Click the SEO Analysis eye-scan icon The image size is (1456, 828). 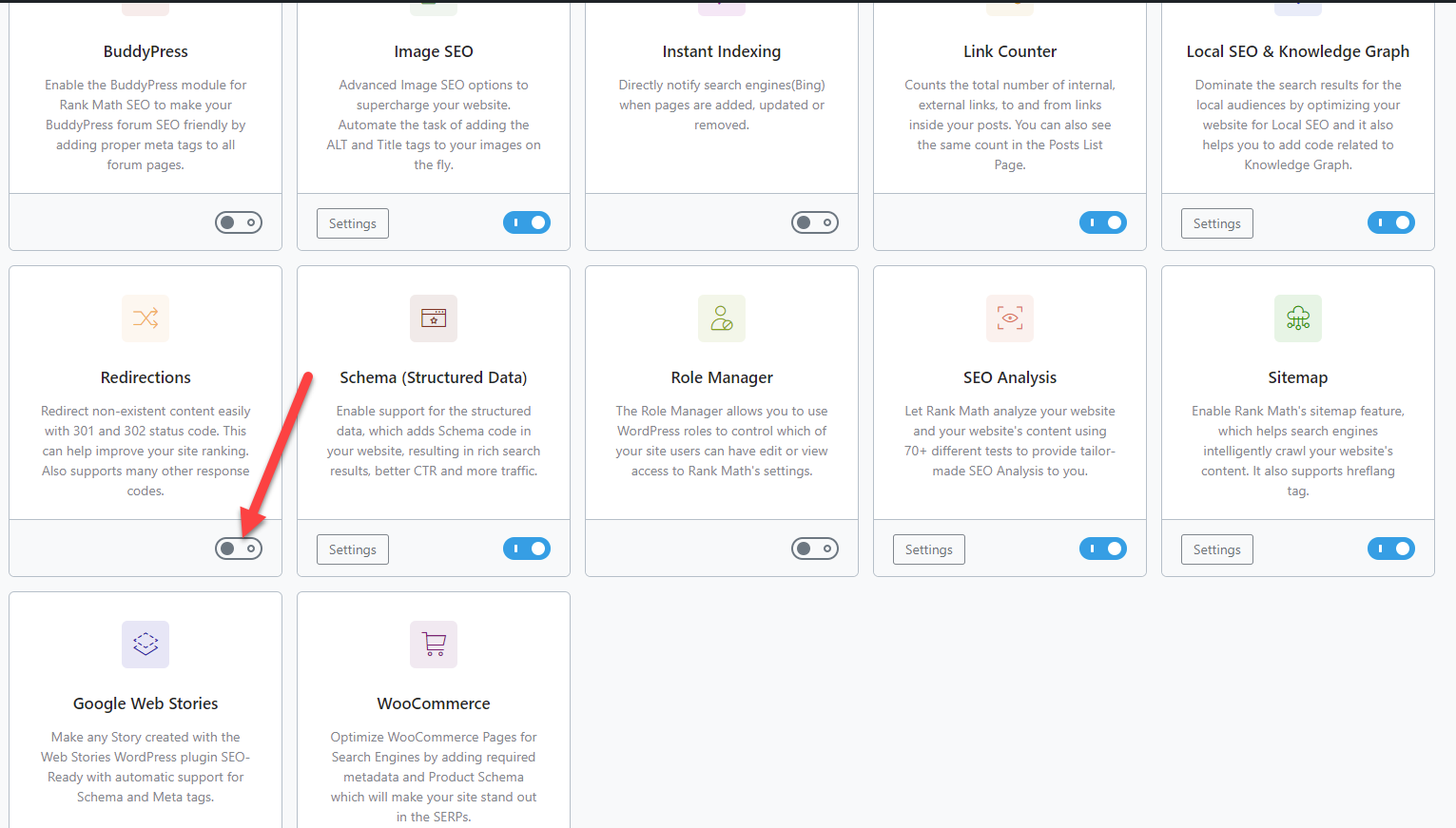click(1010, 318)
